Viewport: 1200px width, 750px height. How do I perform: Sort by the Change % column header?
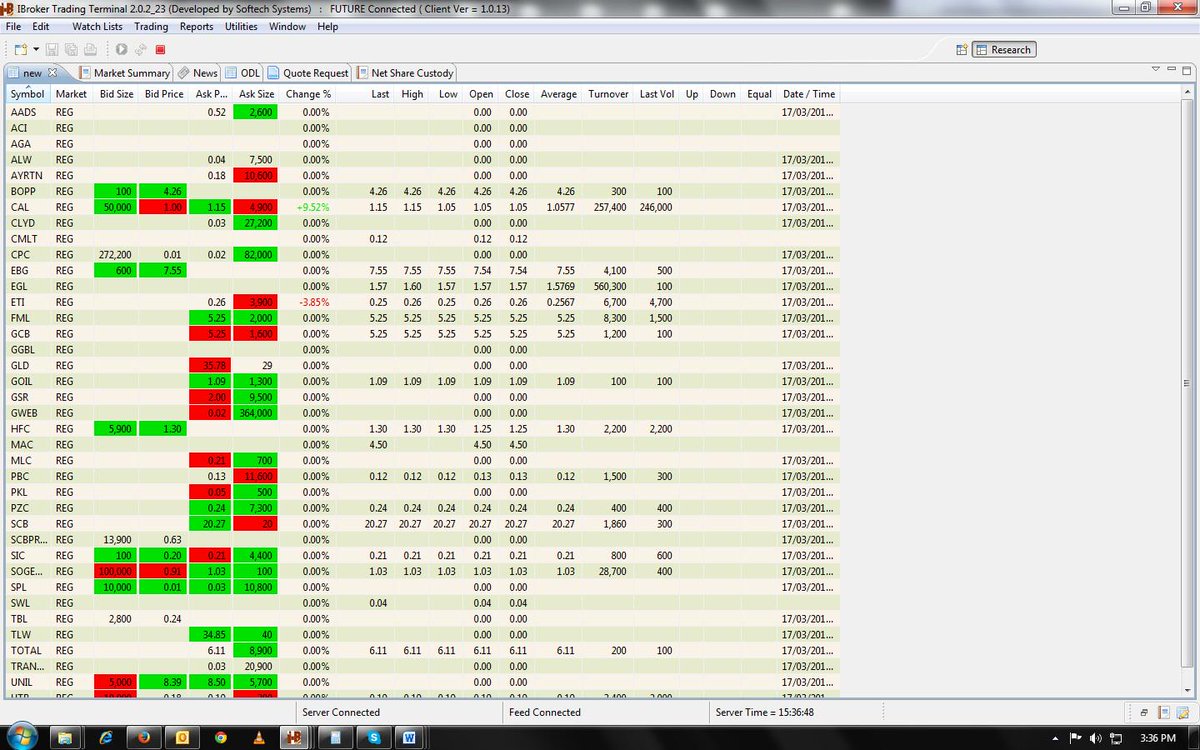coord(308,94)
